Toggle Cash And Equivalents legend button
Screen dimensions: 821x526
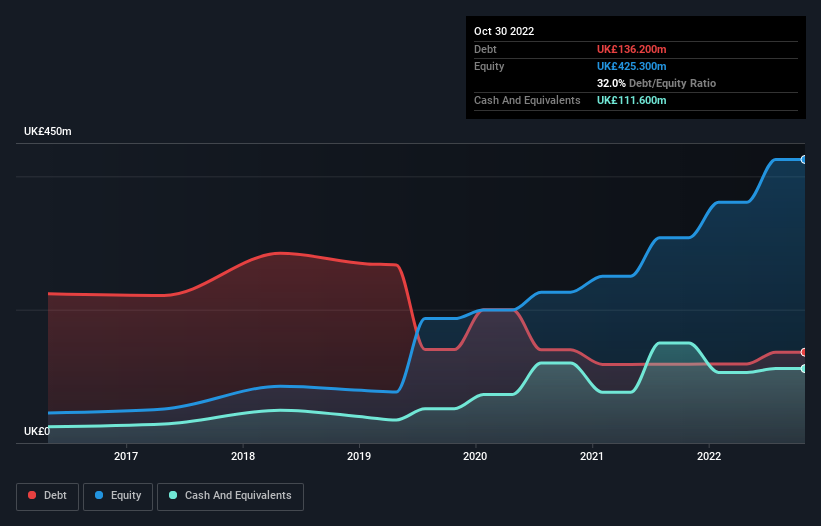pos(230,496)
